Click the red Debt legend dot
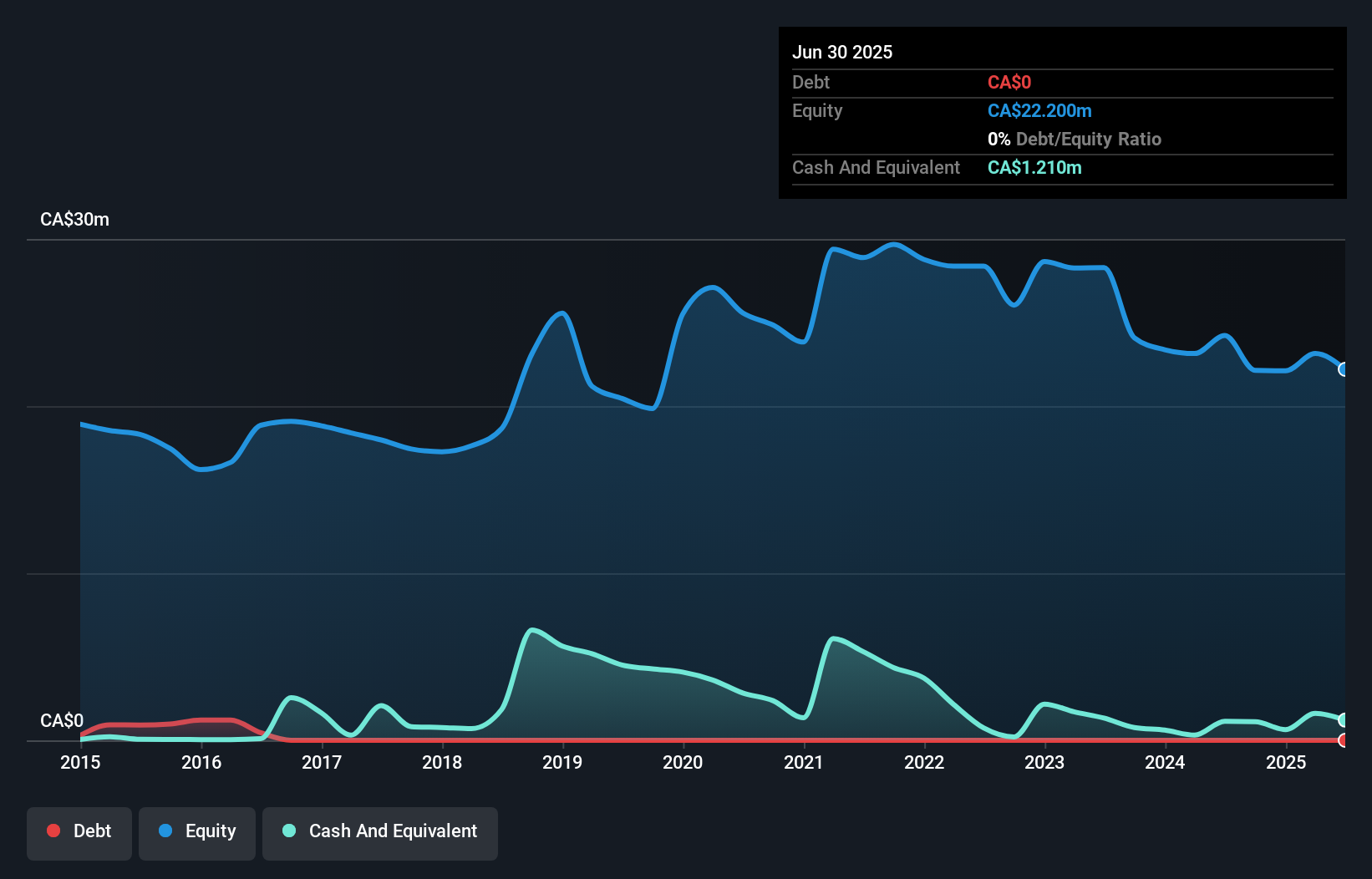 tap(53, 831)
